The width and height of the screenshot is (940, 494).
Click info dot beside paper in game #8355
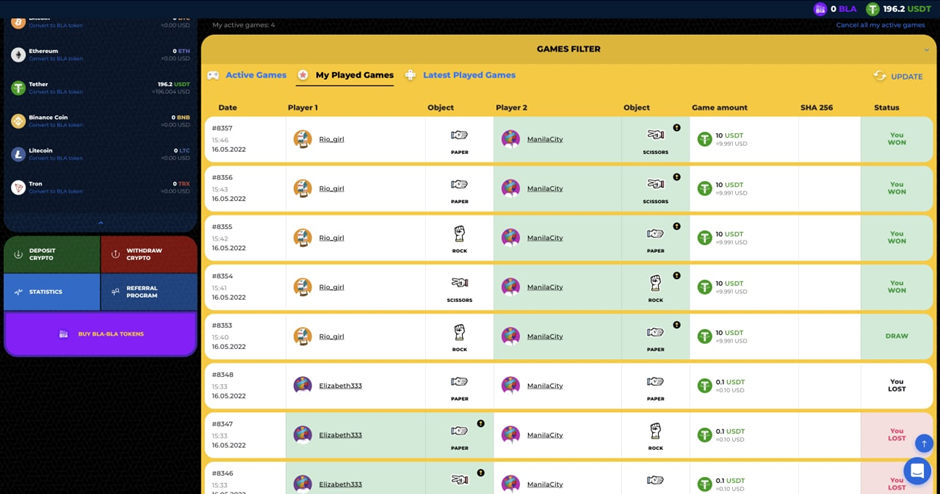point(676,227)
